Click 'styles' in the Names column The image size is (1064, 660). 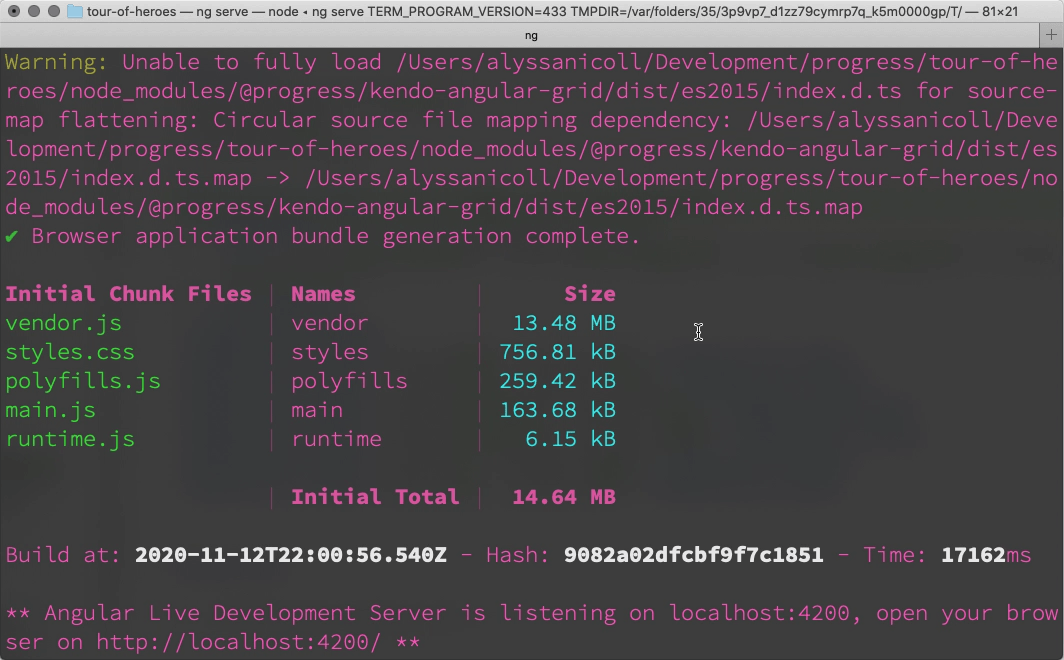tap(330, 352)
